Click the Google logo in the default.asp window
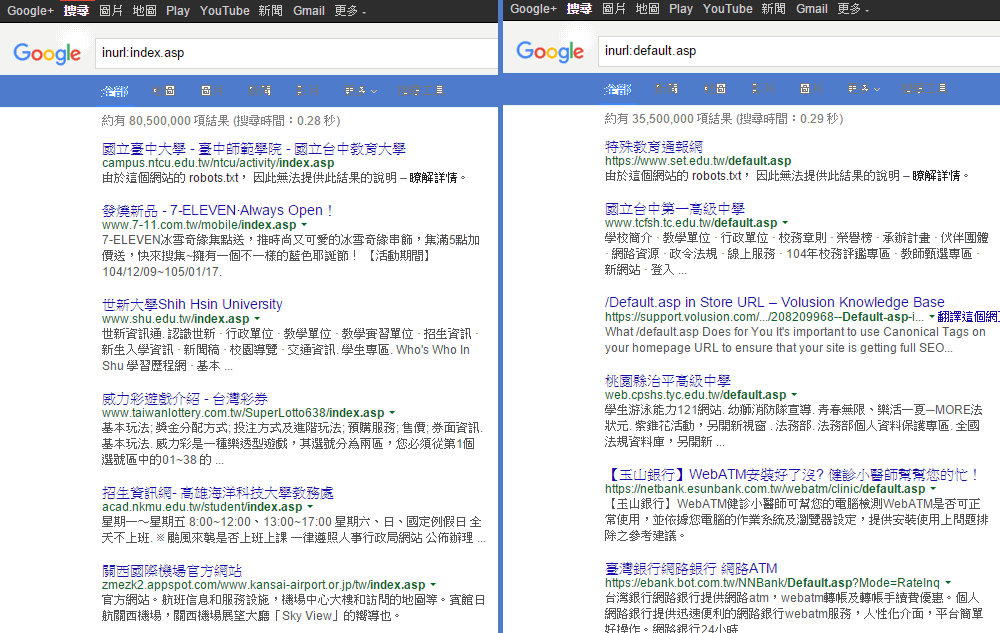Screen dimensions: 1000x633 coord(550,52)
